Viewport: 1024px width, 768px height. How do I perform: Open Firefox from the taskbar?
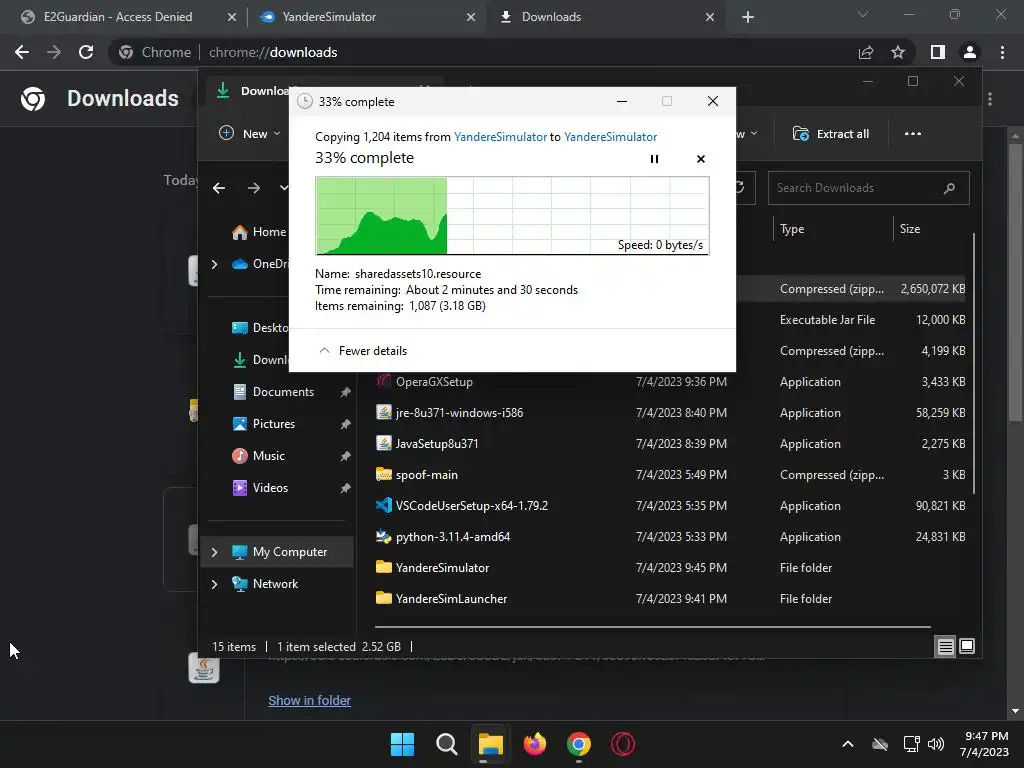[535, 744]
